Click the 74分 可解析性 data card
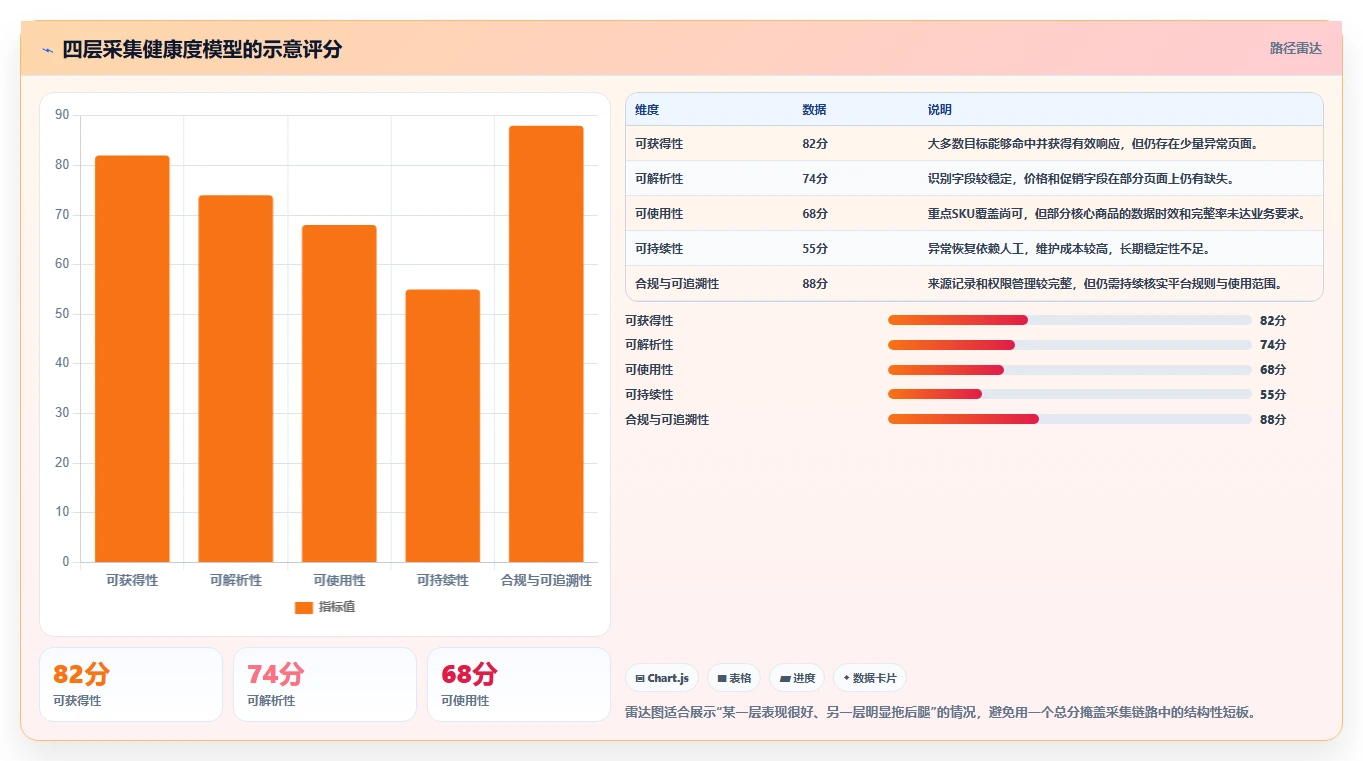The image size is (1363, 761). 325,684
